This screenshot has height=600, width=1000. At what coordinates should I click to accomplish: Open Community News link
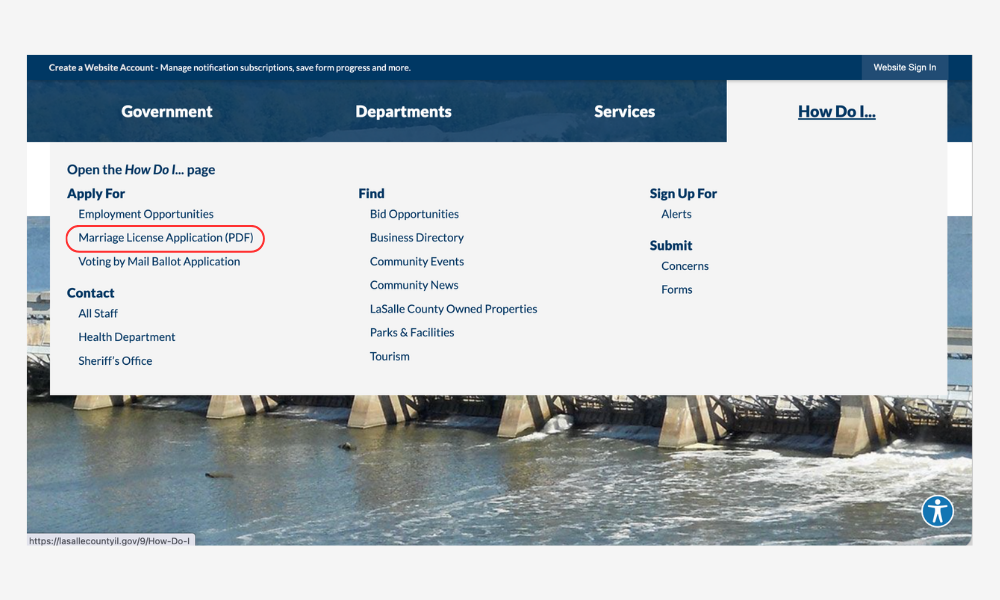415,285
